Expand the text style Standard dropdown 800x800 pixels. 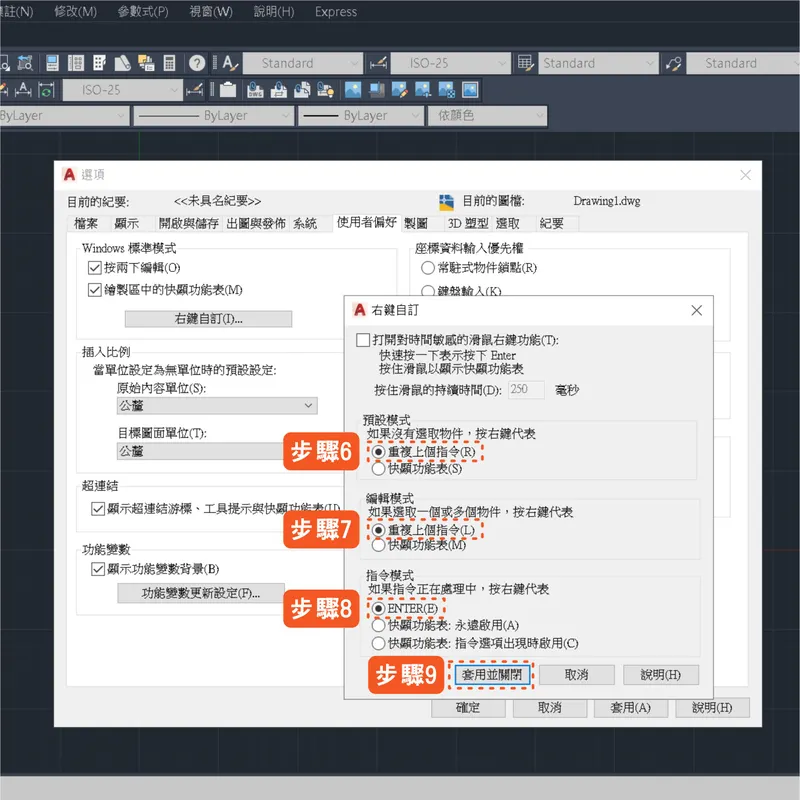pos(354,63)
